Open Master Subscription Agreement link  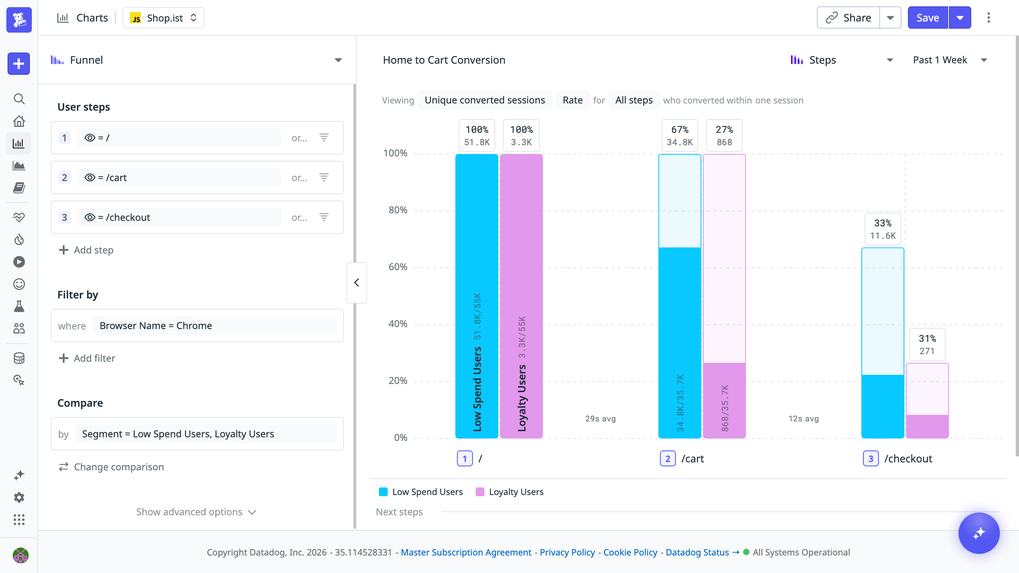466,552
